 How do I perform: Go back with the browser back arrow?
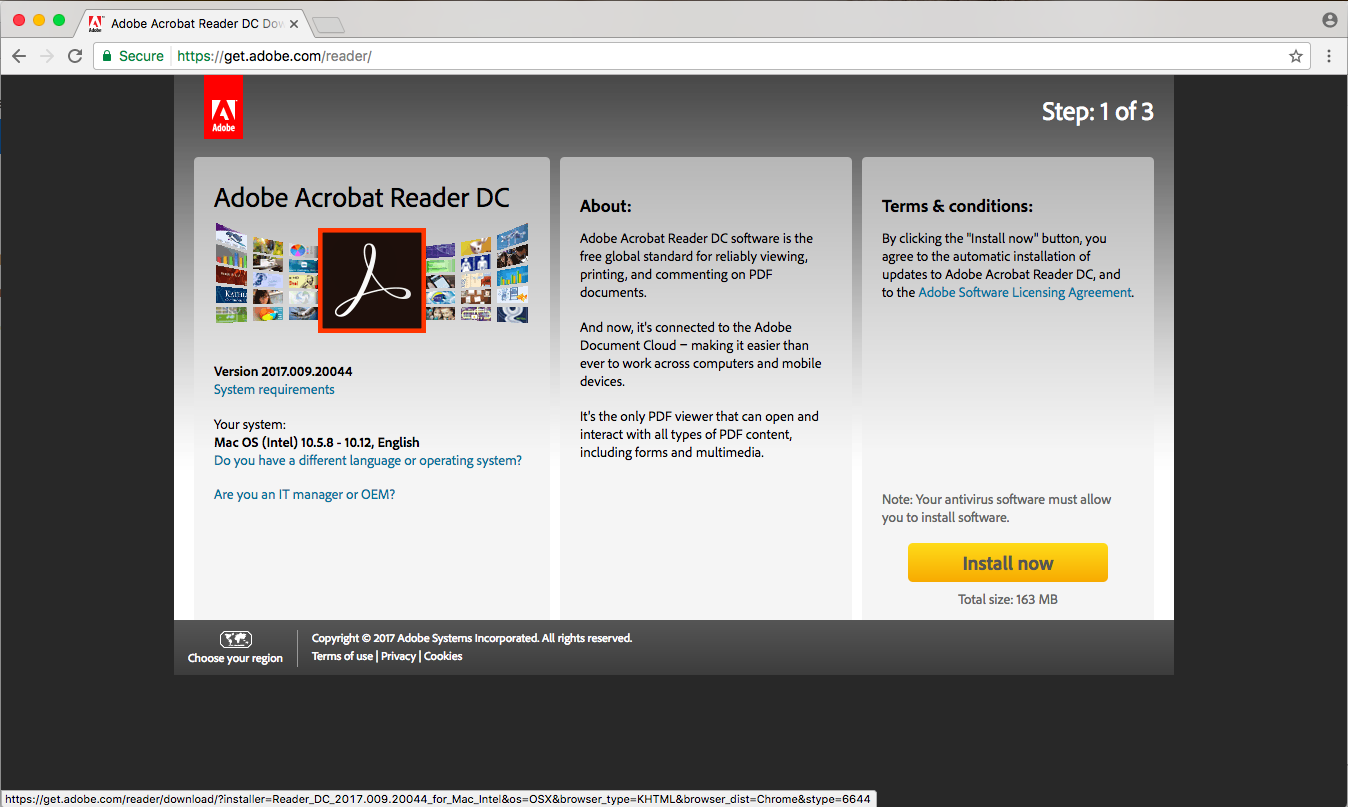[x=18, y=56]
